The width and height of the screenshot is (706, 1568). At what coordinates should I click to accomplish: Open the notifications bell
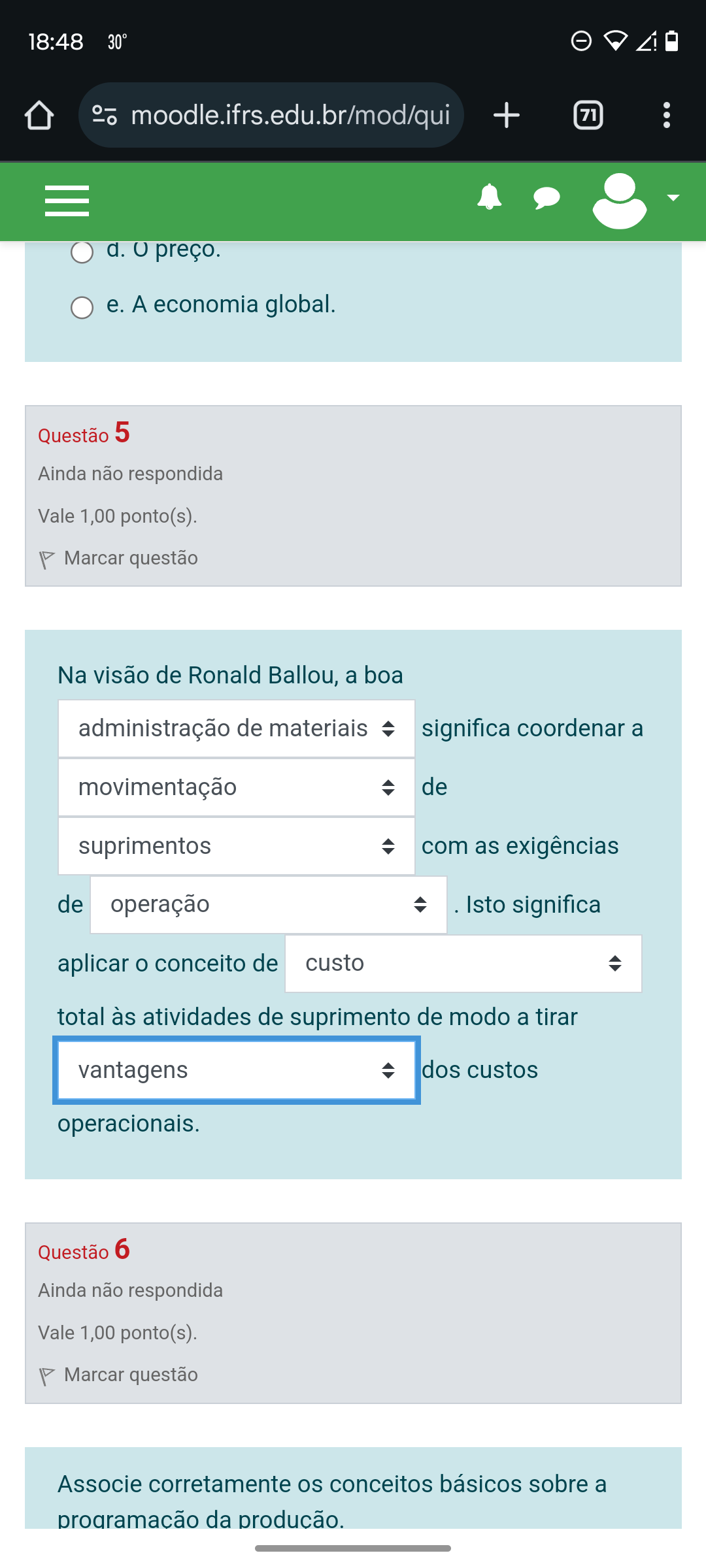[489, 197]
